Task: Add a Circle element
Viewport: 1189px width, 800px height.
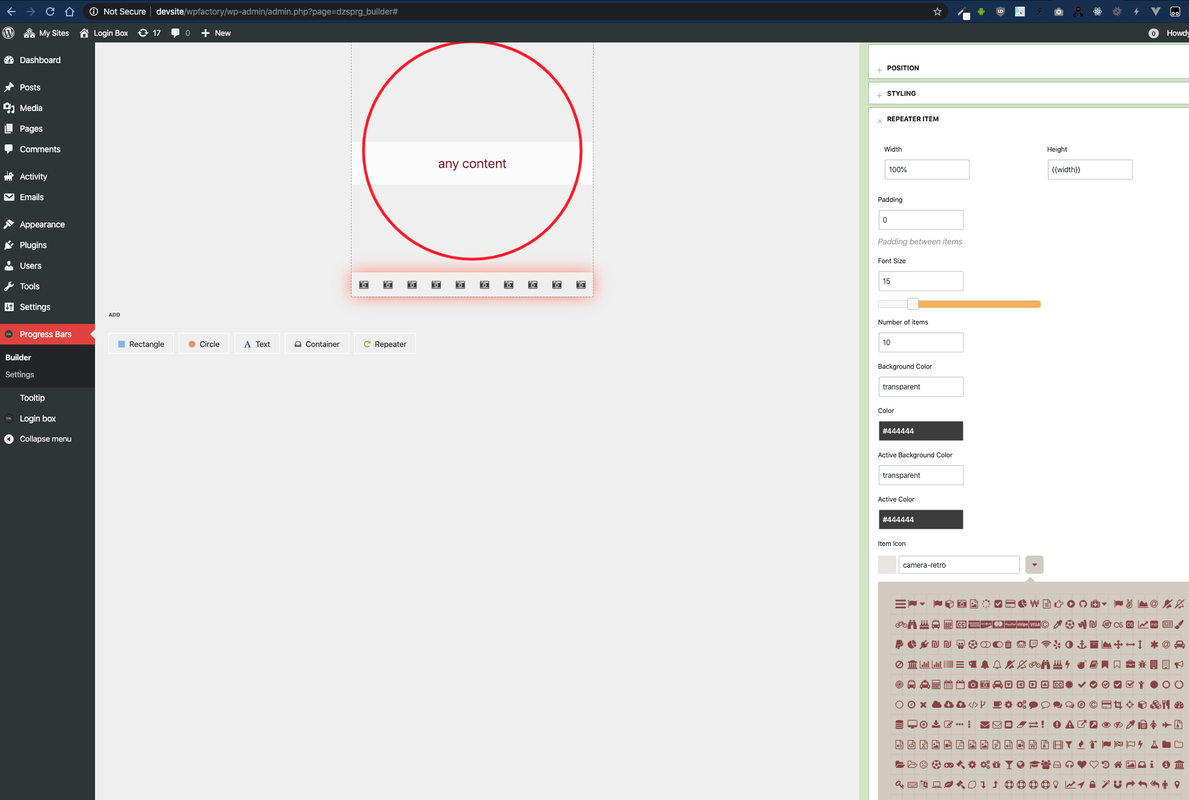Action: pos(204,344)
